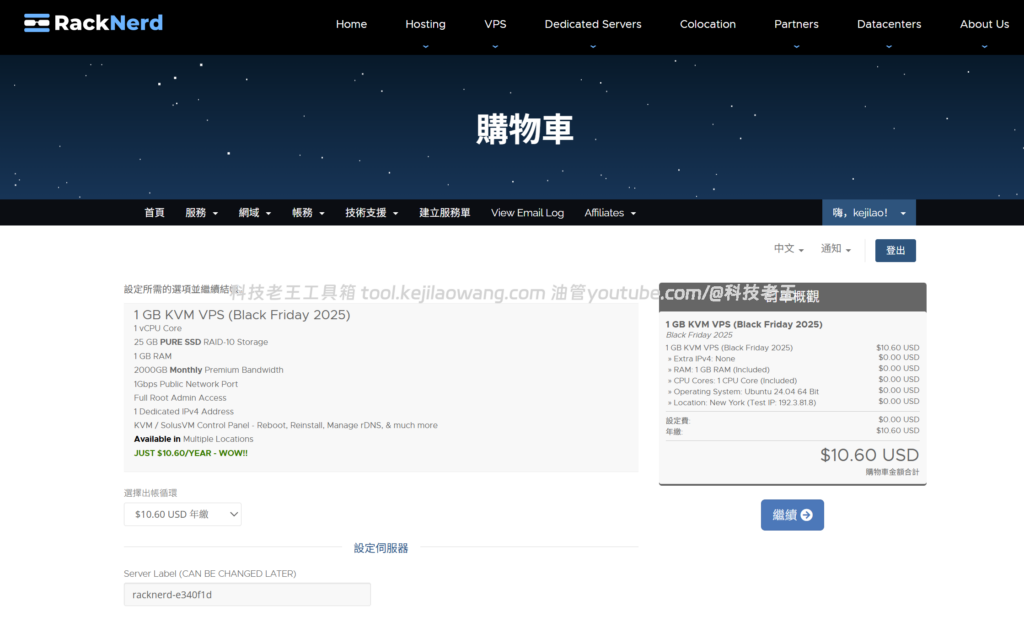Open the 通知 notifications dropdown

pos(835,249)
